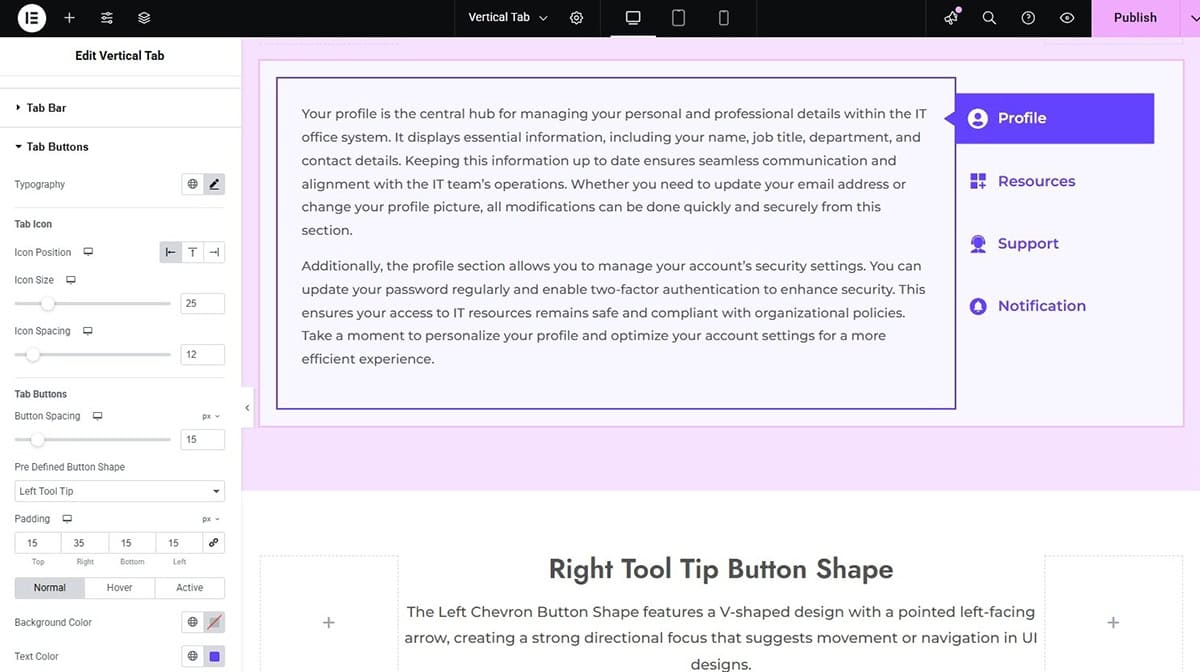1200x672 pixels.
Task: Open site settings sliders icon
Action: click(x=107, y=18)
